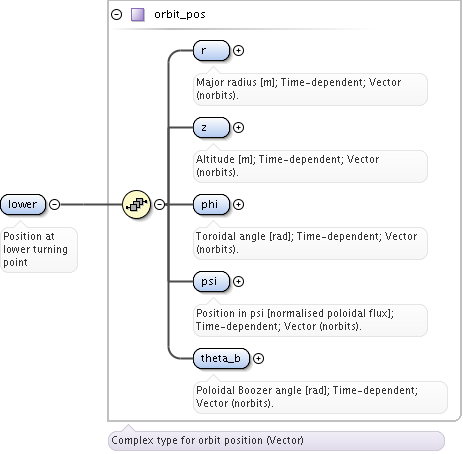The image size is (463, 454).
Task: Collapse the orbit_pos type box
Action: 116,15
